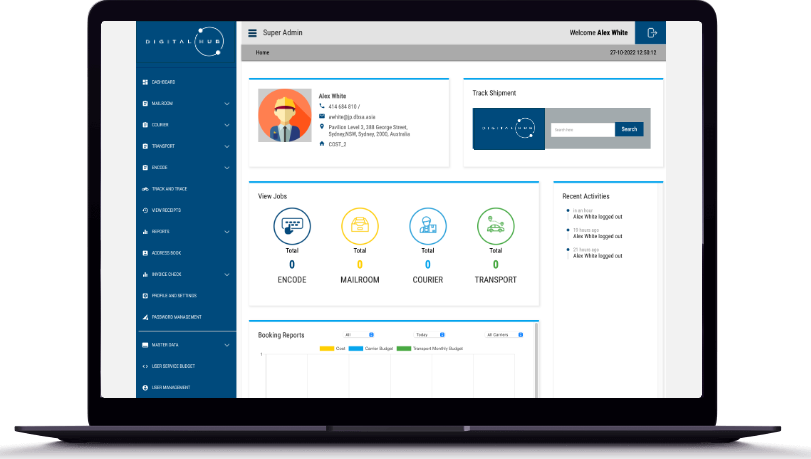The image size is (811, 459).
Task: Click the Track and Trace truck icon
Action: tap(145, 189)
